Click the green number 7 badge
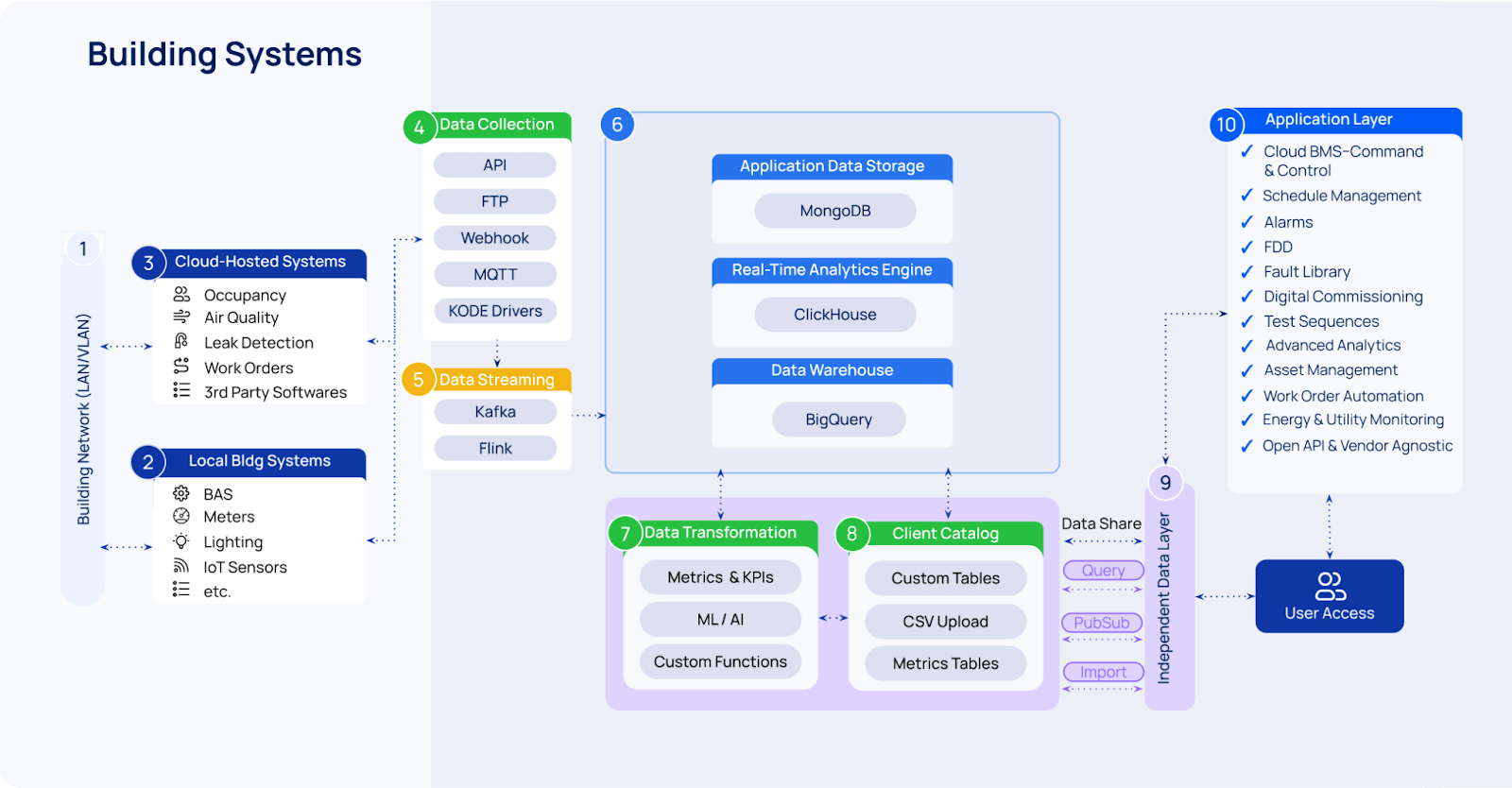The image size is (1512, 788). (x=625, y=534)
